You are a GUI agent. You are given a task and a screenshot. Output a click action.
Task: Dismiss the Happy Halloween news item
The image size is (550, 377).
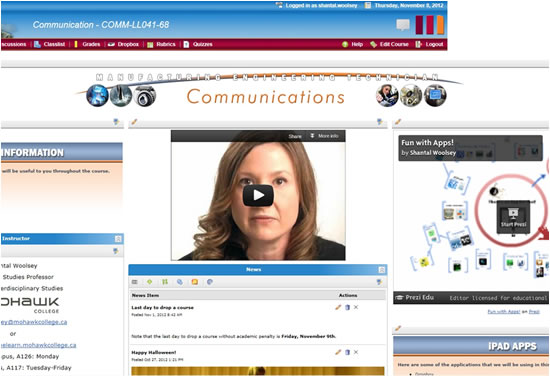[x=356, y=352]
